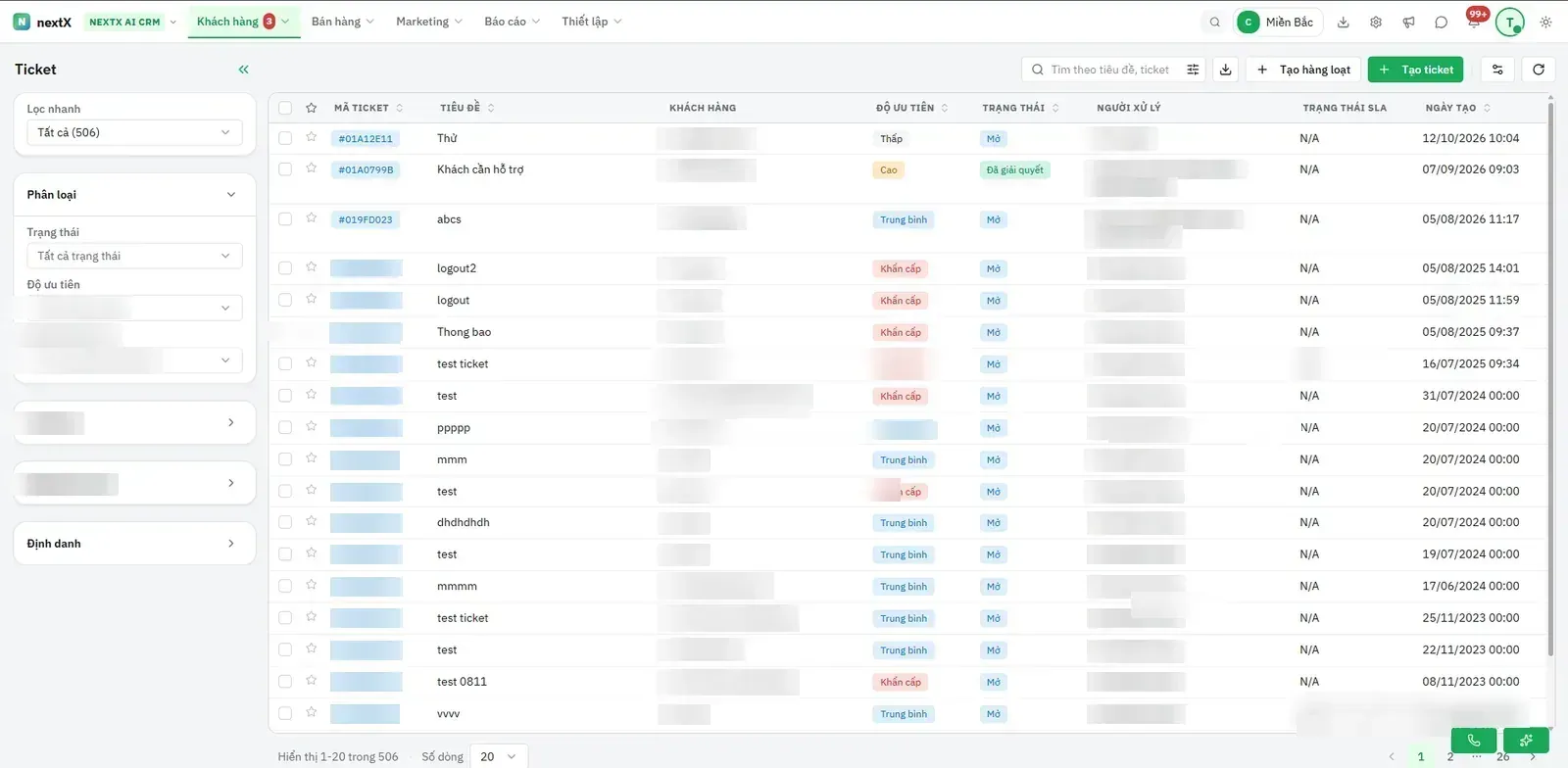Collapse the Phân loại section
Viewport: 1568px width, 768px height.
(x=231, y=195)
